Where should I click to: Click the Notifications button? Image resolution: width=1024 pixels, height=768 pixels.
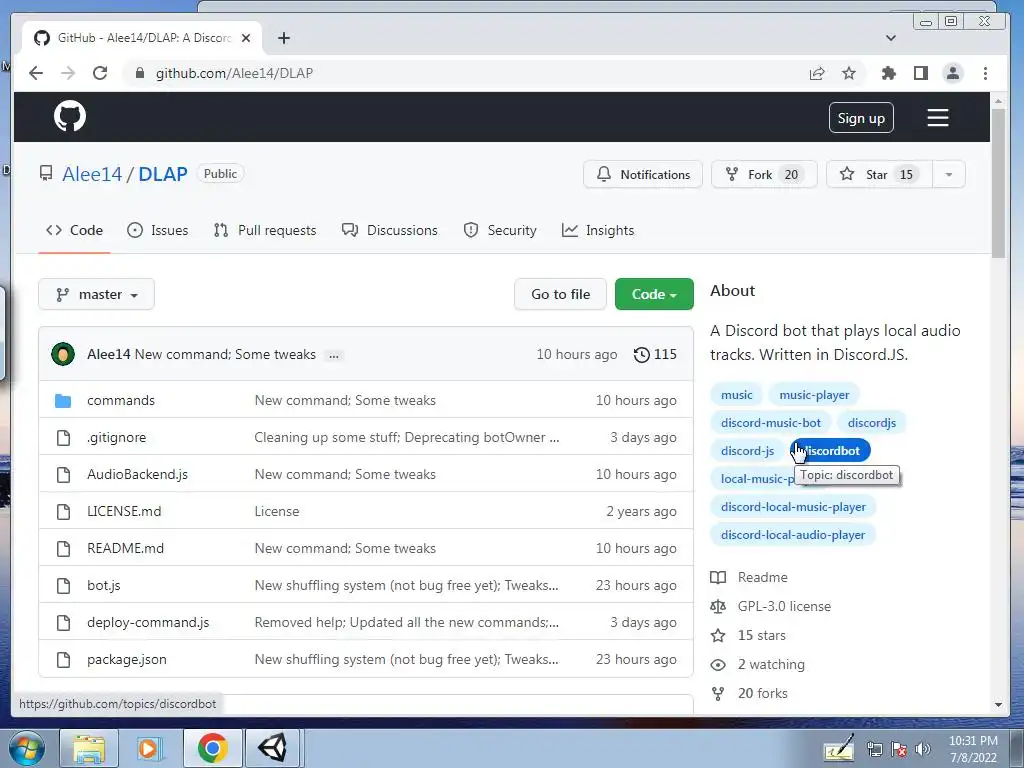643,174
